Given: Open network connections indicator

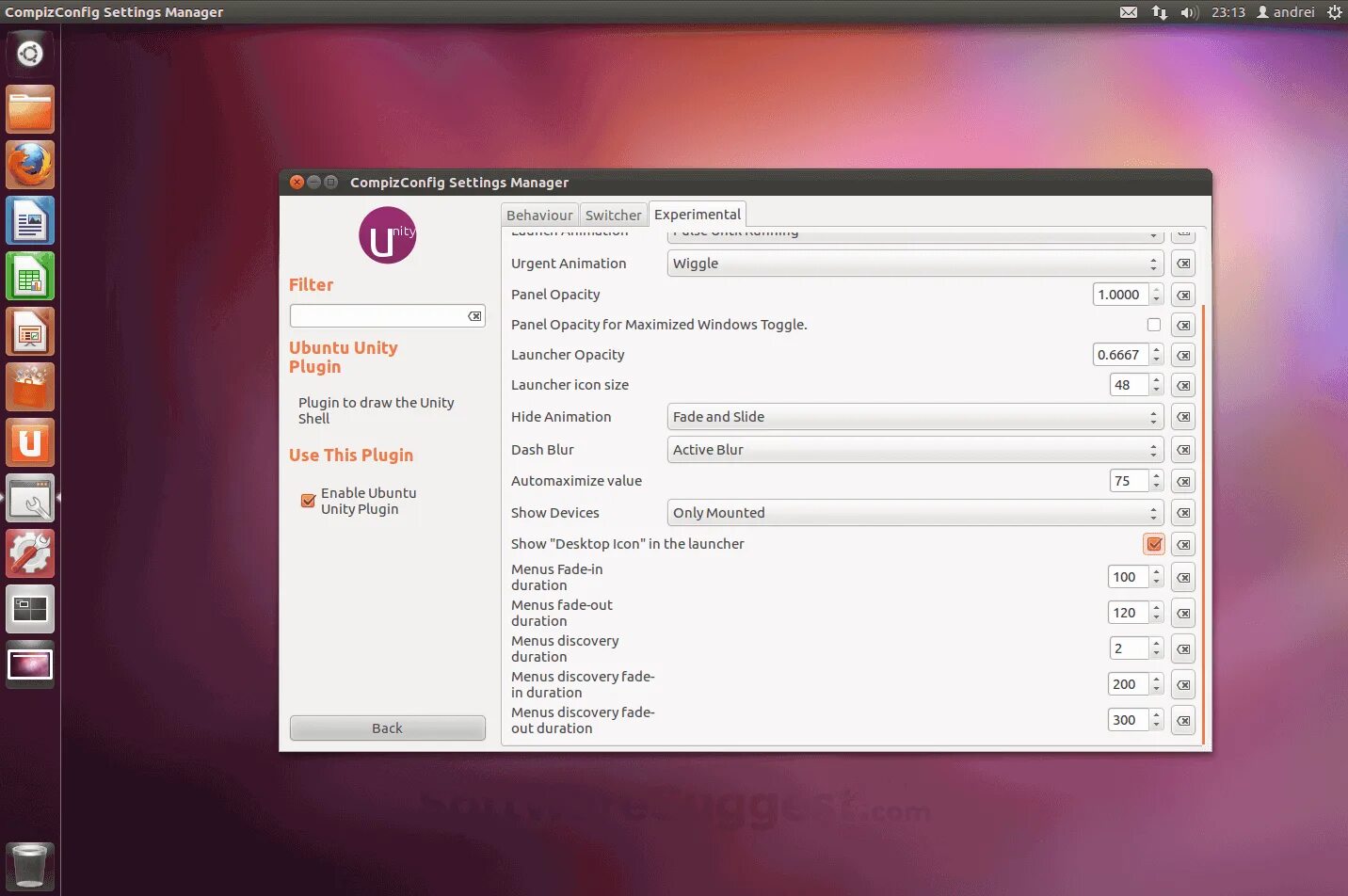Looking at the screenshot, I should [1159, 12].
